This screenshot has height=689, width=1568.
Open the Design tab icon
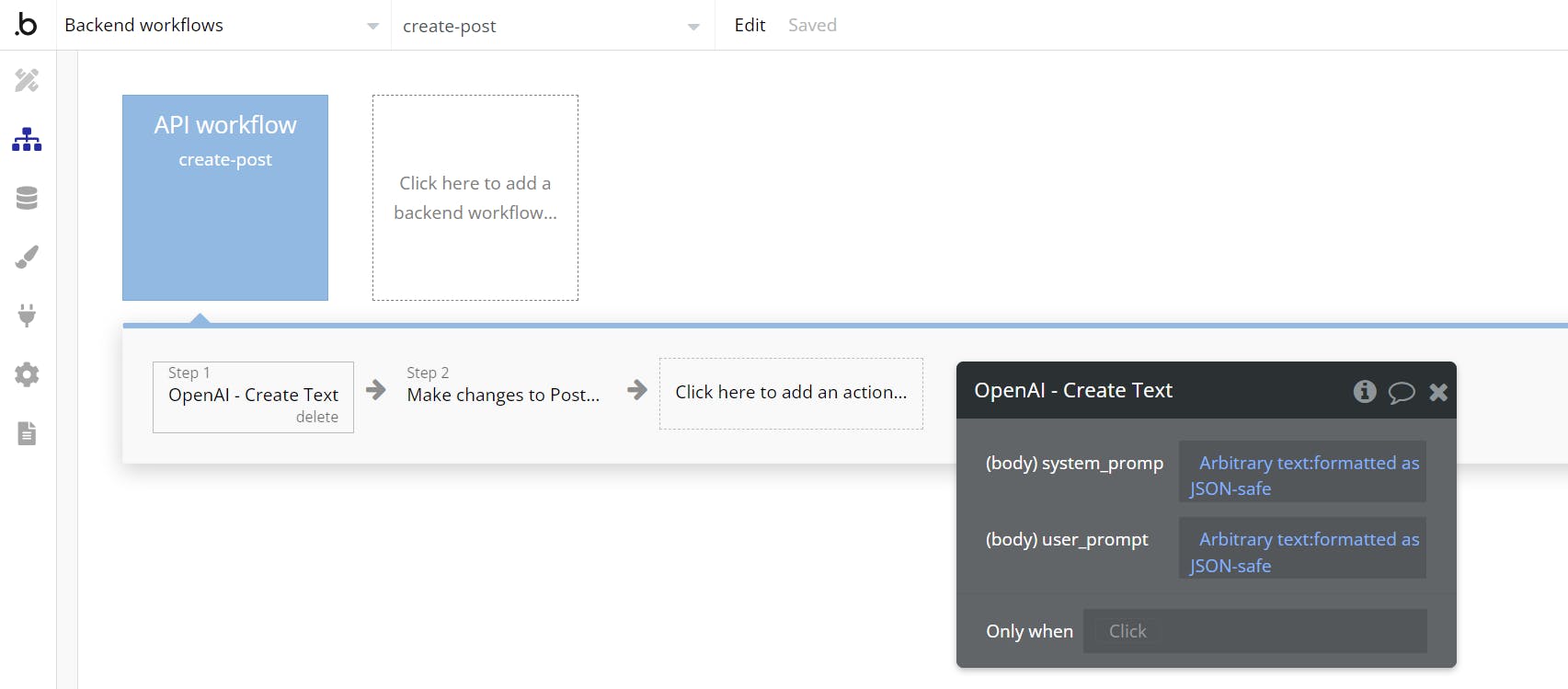click(x=27, y=81)
